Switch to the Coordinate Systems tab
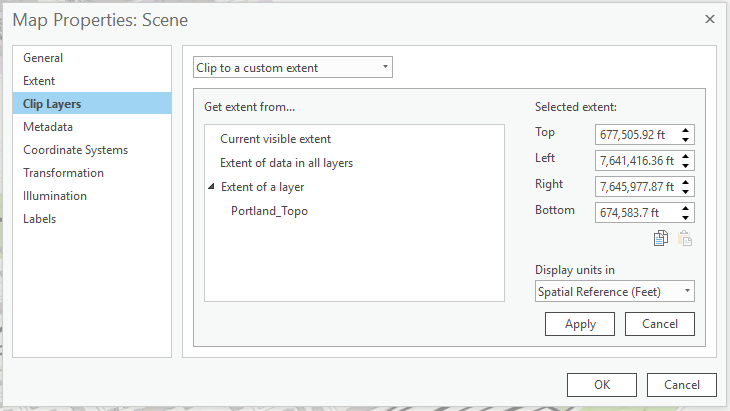730x411 pixels. pos(76,150)
